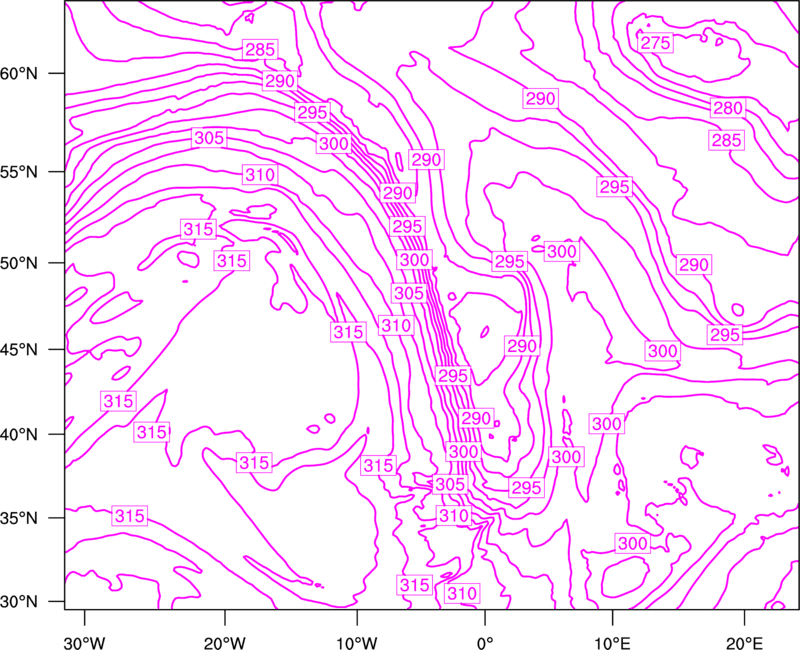Screen dimensions: 800x650
Task: Click the 40°N latitude axis label
Action: 19,434
